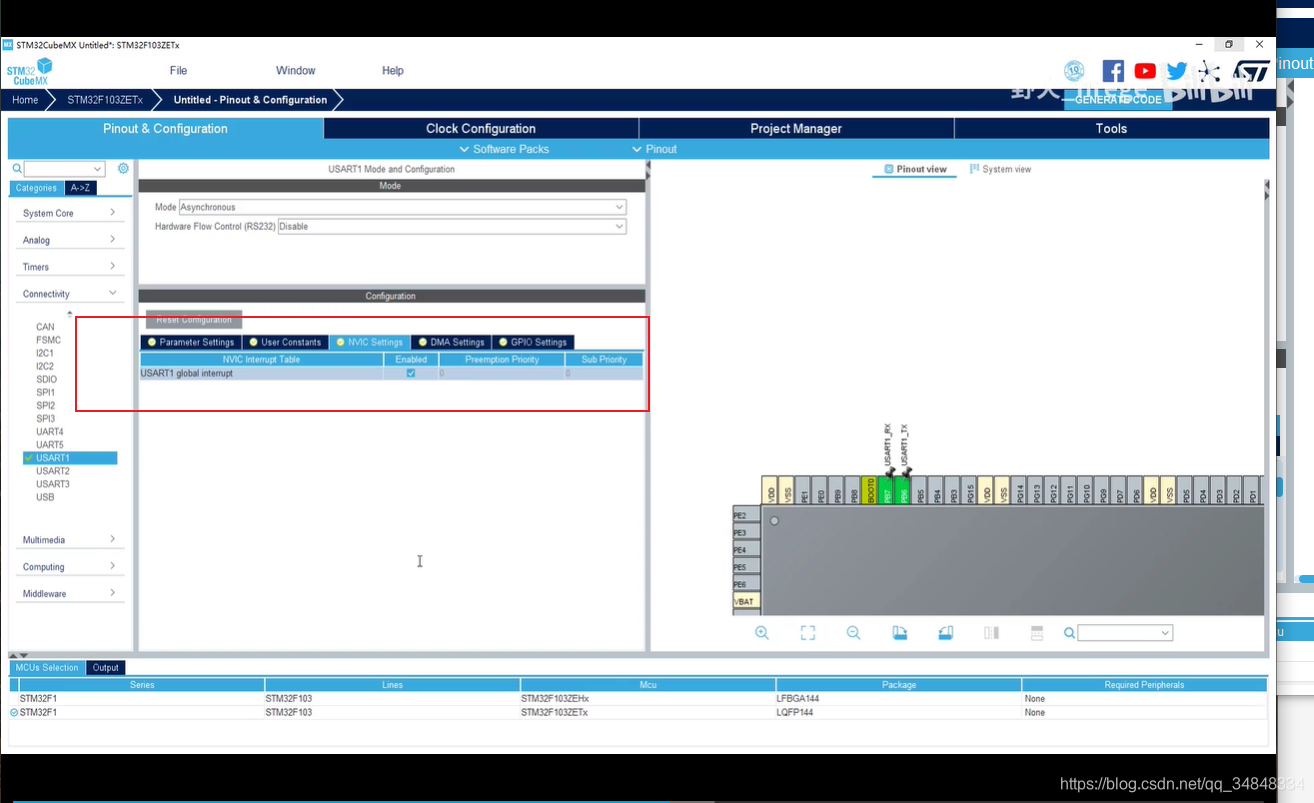Open the Twitter link icon
Image resolution: width=1314 pixels, height=803 pixels.
(x=1177, y=71)
